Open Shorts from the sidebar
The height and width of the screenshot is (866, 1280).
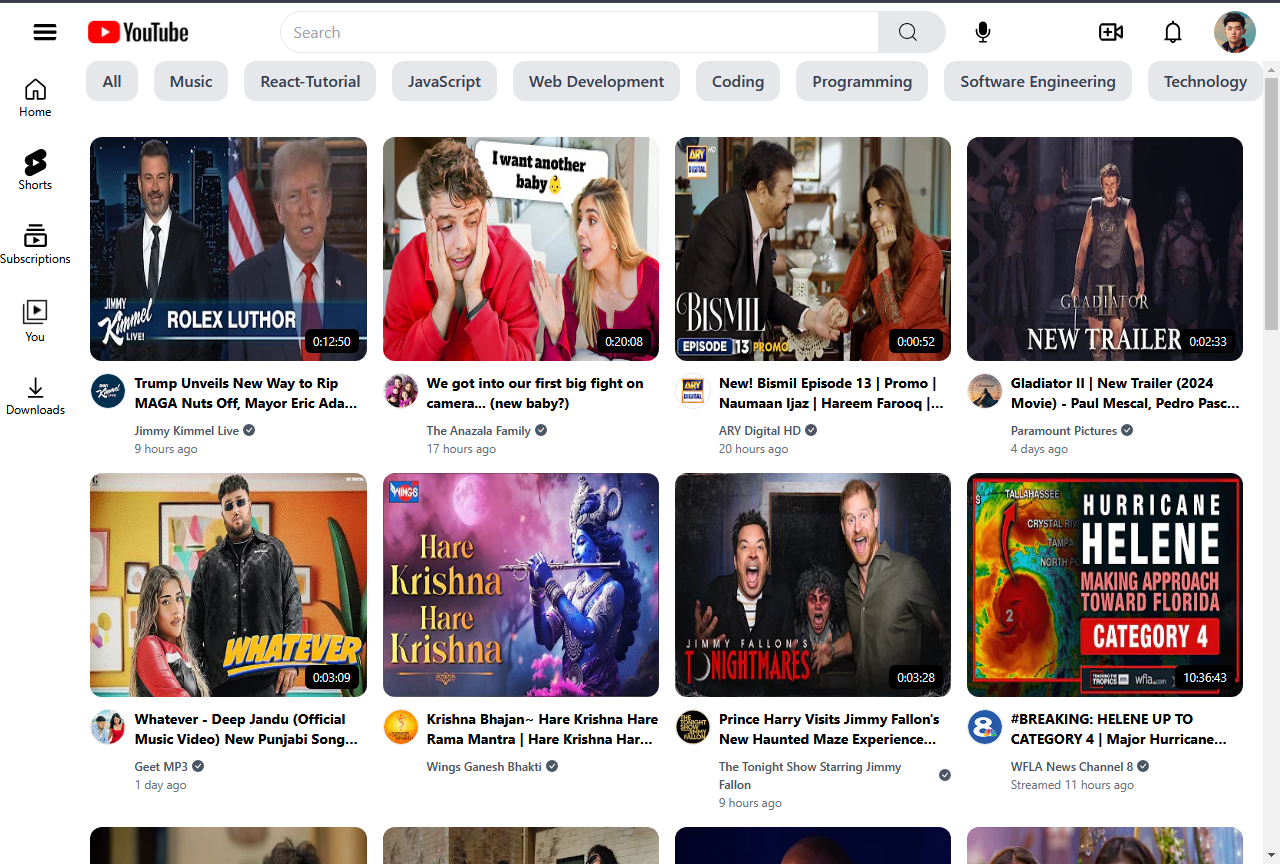click(35, 171)
